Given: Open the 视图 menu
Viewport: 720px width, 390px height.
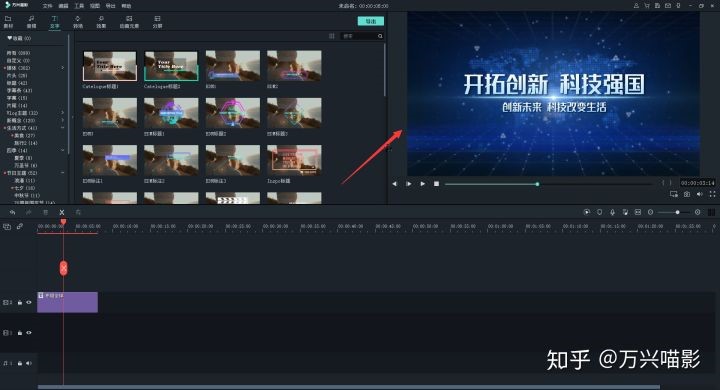Looking at the screenshot, I should (x=95, y=6).
